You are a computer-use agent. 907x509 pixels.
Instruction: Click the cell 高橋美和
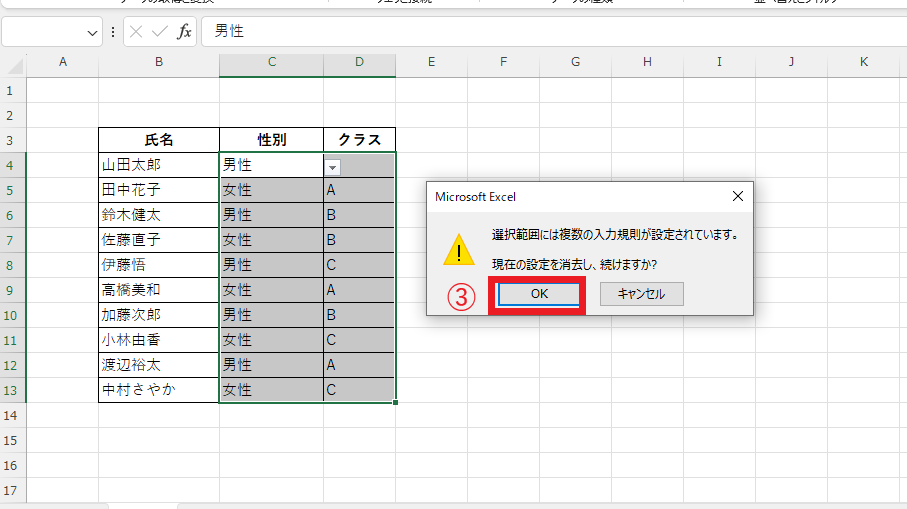tap(159, 290)
